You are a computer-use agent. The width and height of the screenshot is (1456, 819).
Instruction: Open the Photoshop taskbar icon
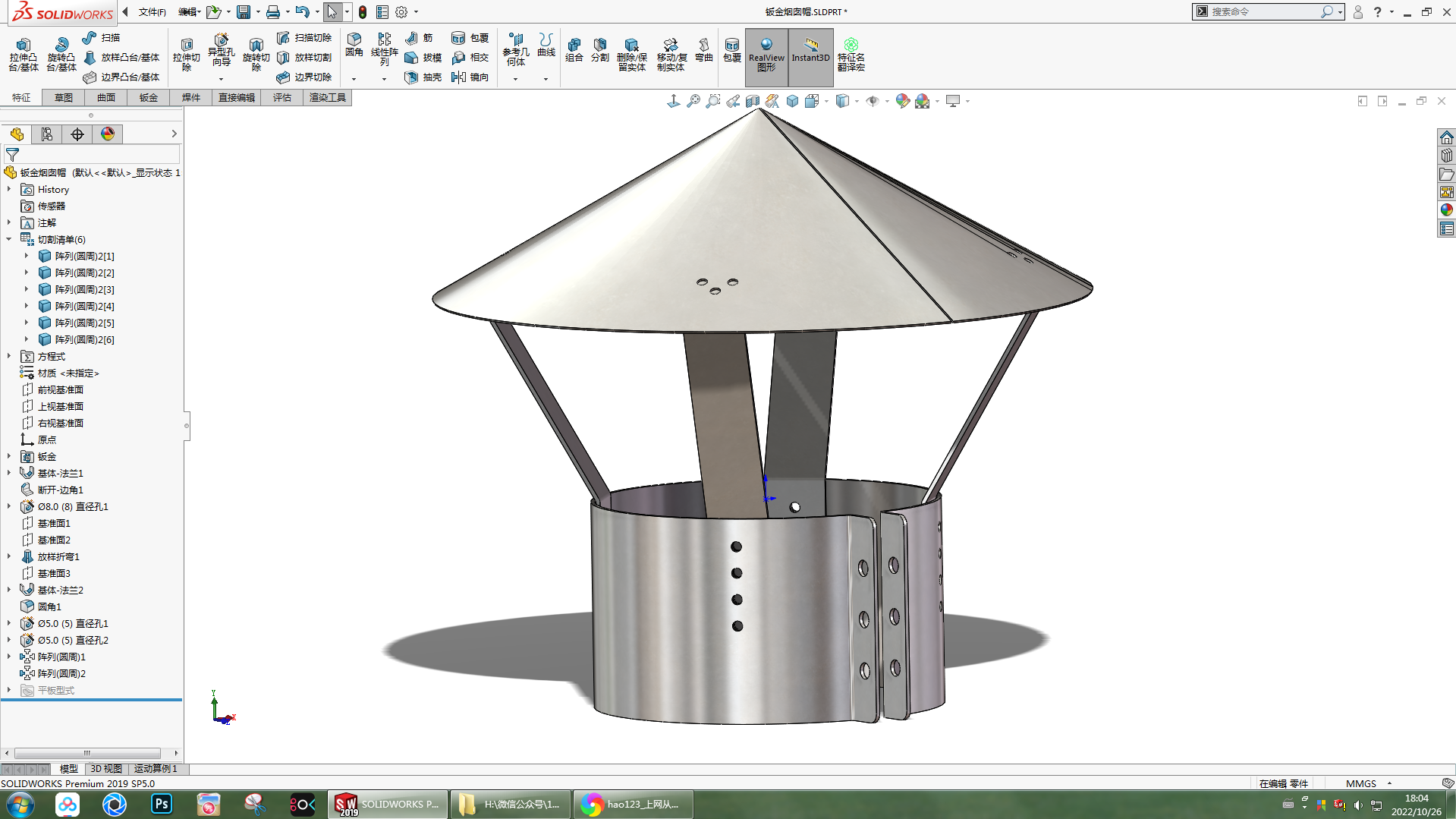point(162,805)
